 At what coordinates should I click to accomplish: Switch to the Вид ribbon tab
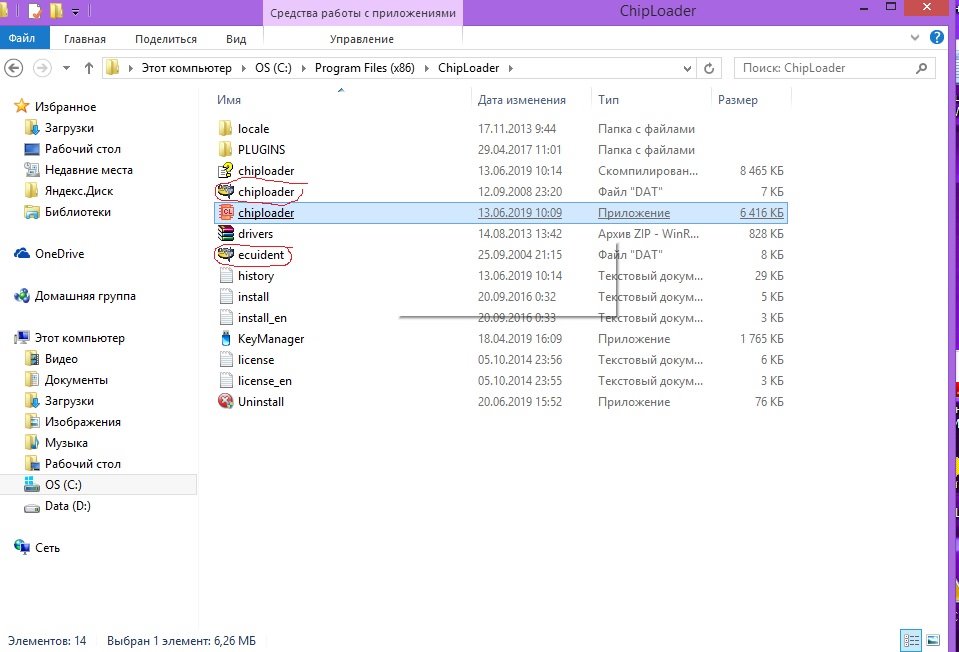pyautogui.click(x=236, y=39)
